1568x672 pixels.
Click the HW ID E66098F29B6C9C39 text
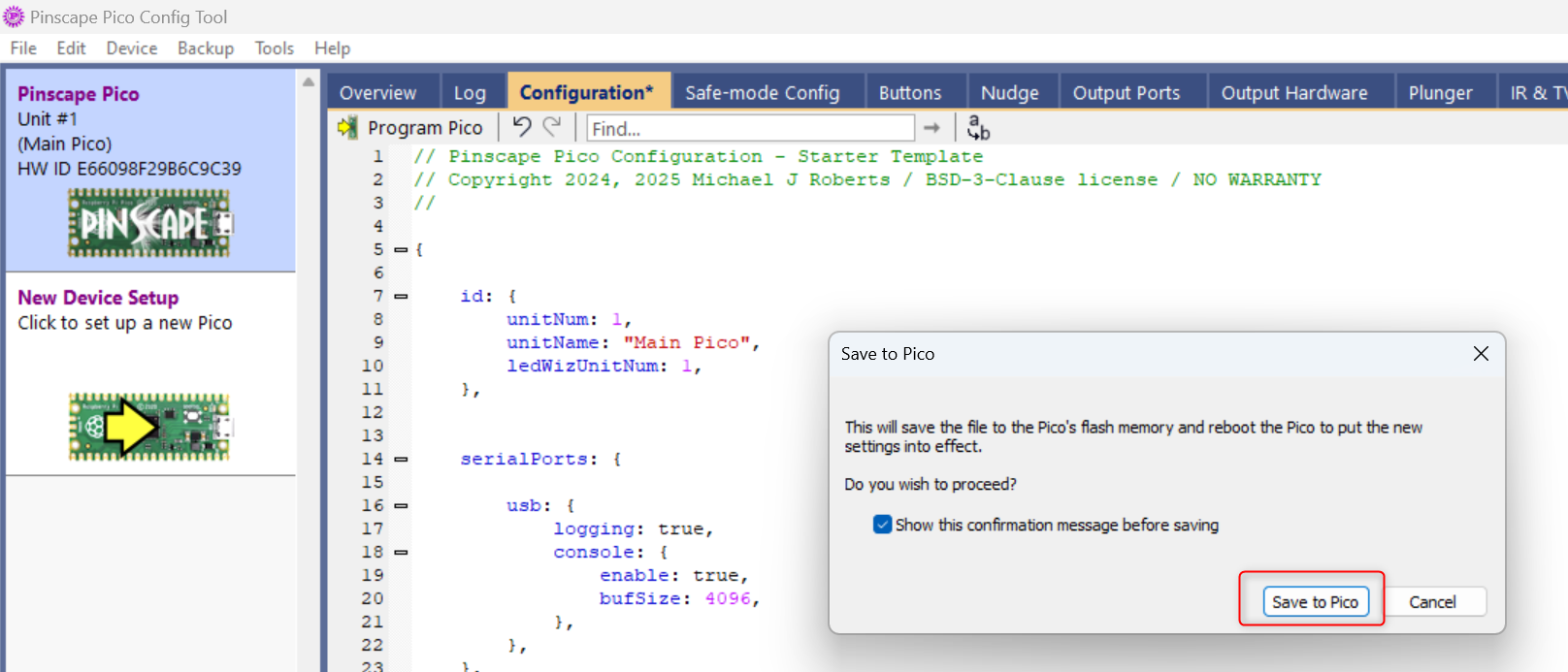pyautogui.click(x=129, y=169)
